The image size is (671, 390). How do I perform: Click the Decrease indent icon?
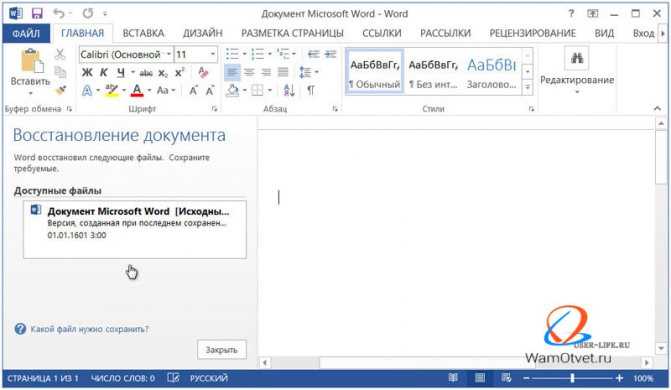(314, 54)
